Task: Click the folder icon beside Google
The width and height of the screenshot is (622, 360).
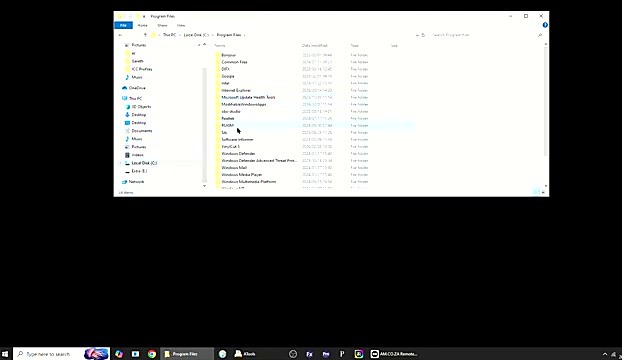Action: coord(217,76)
